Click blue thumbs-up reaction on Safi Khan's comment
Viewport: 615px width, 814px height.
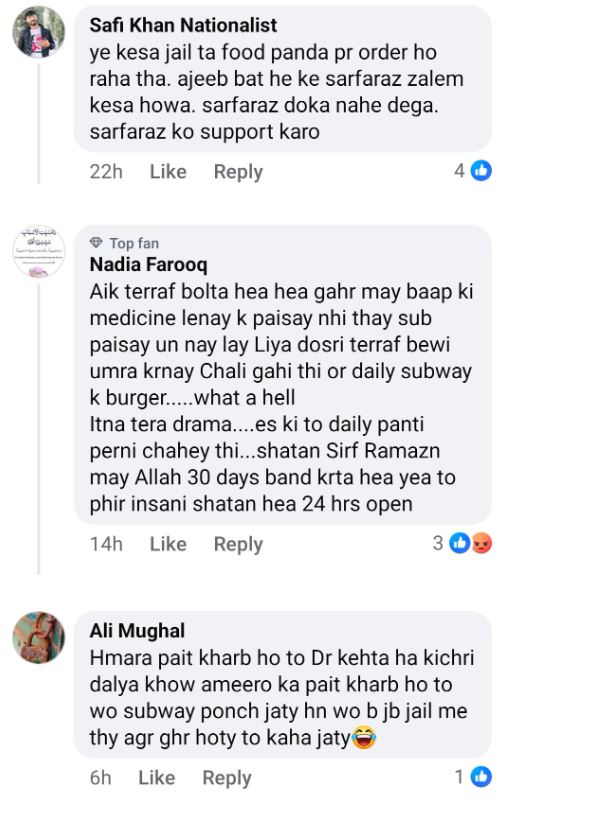coord(481,171)
